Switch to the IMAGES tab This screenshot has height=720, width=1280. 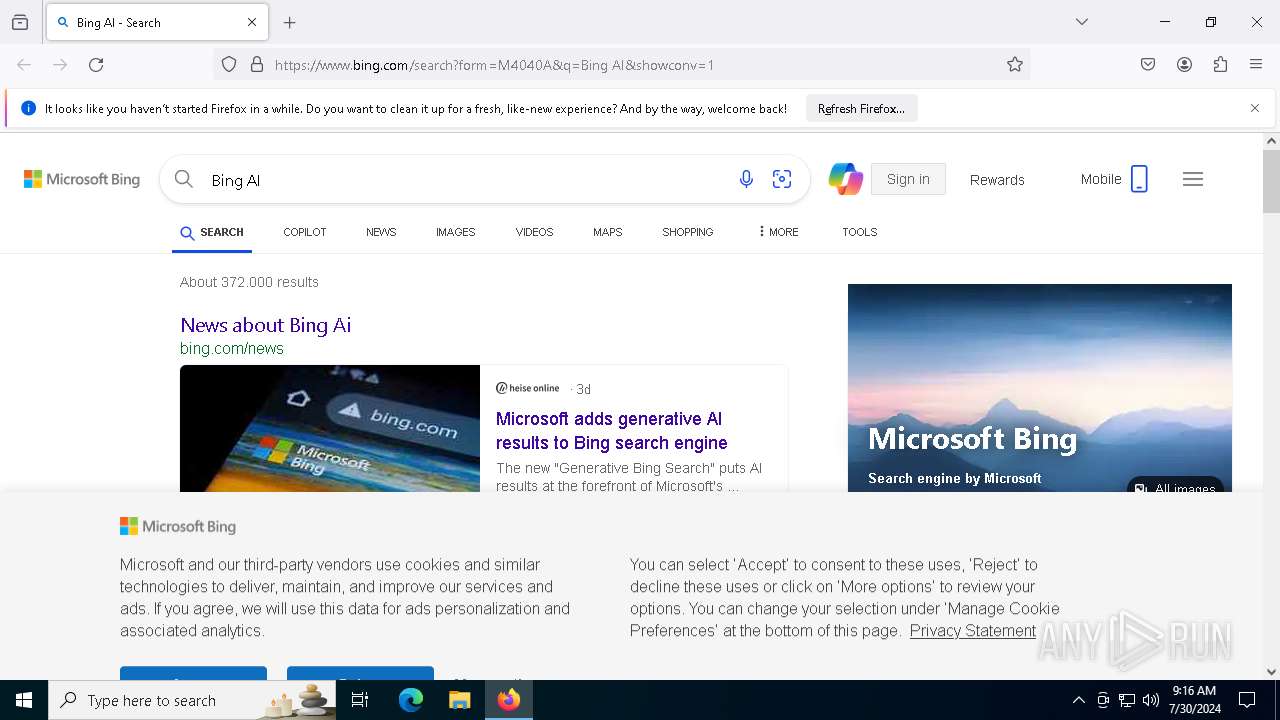tap(455, 232)
